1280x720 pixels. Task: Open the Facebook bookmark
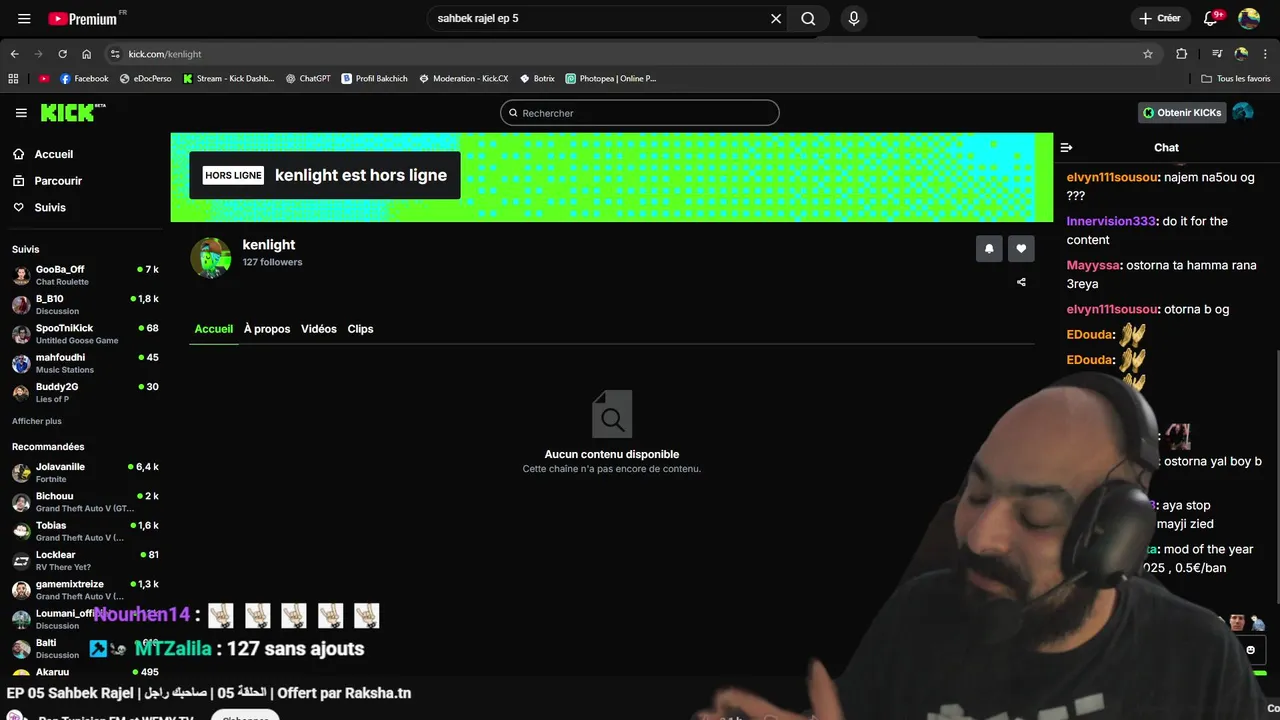[85, 78]
